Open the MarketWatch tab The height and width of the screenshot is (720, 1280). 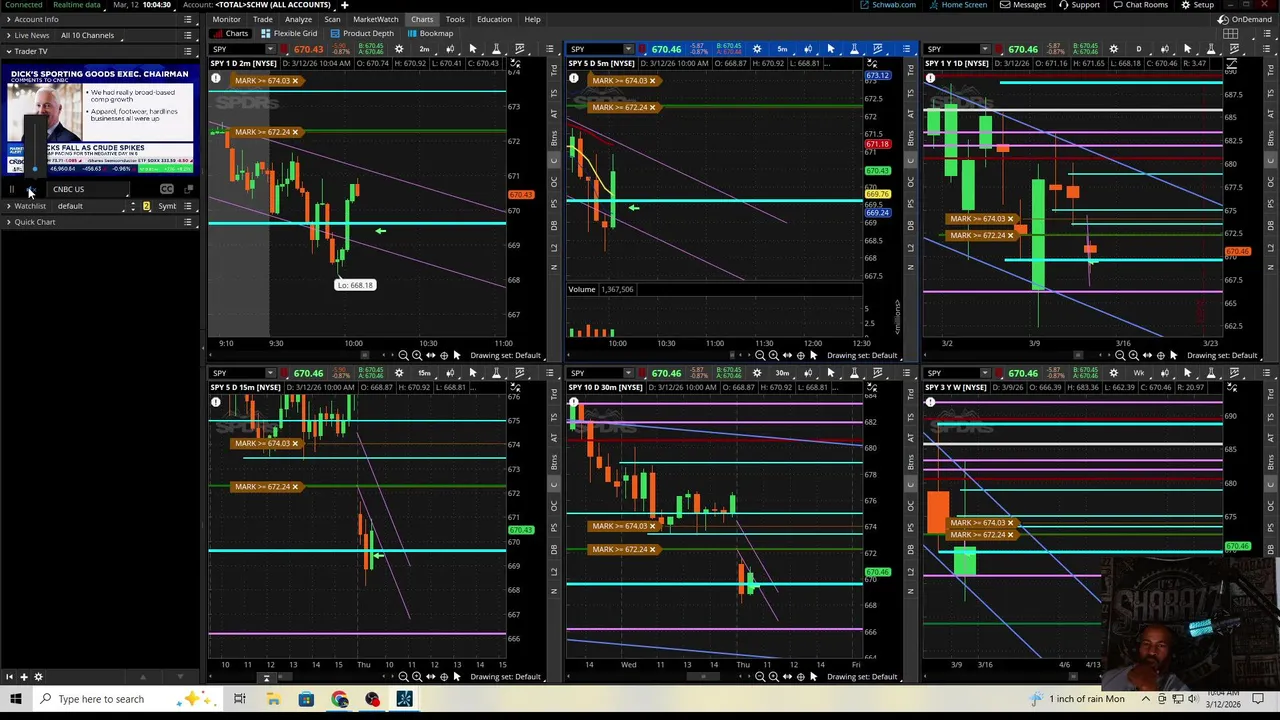tap(375, 19)
